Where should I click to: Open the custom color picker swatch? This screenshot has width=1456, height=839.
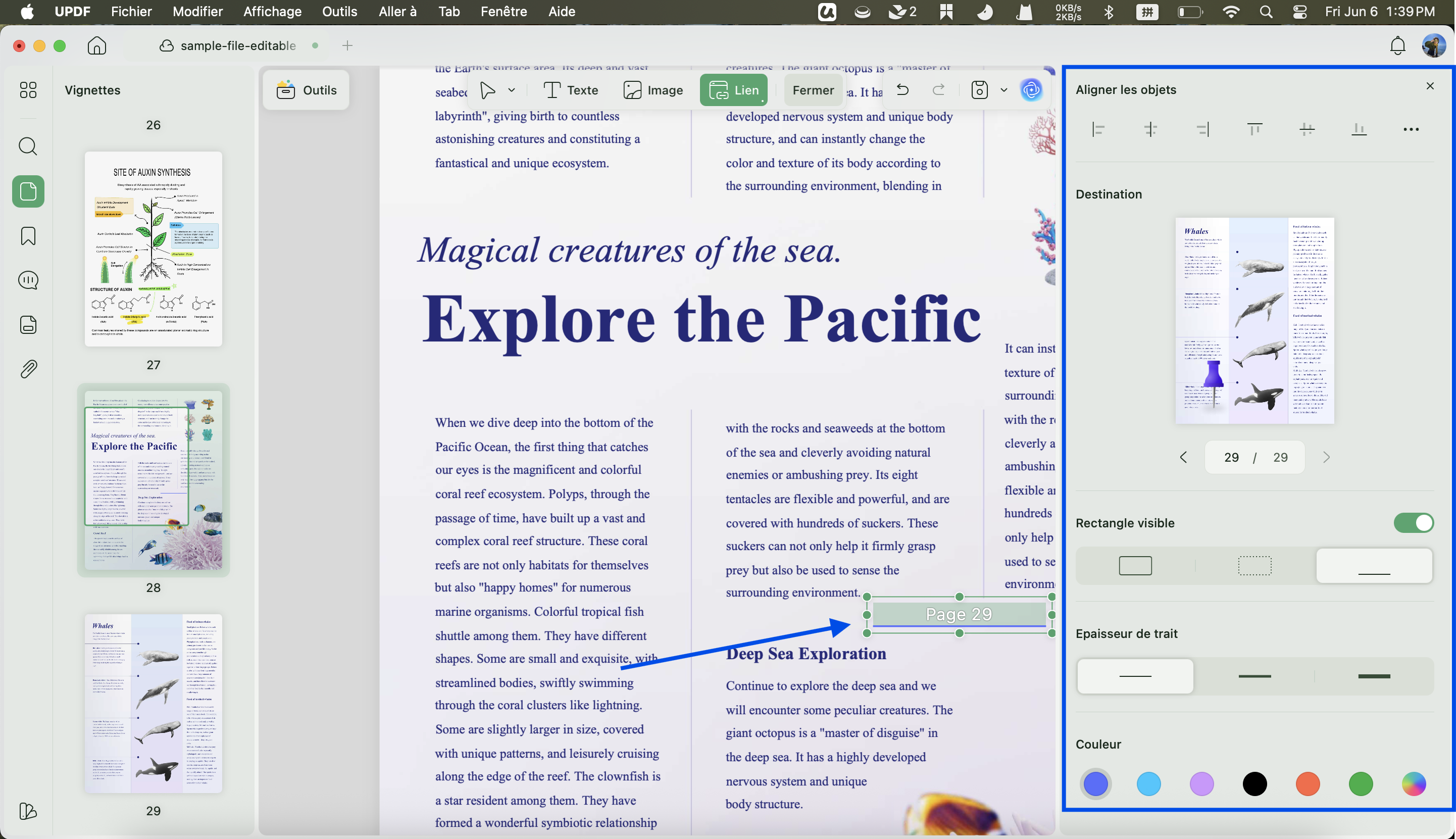pos(1414,784)
